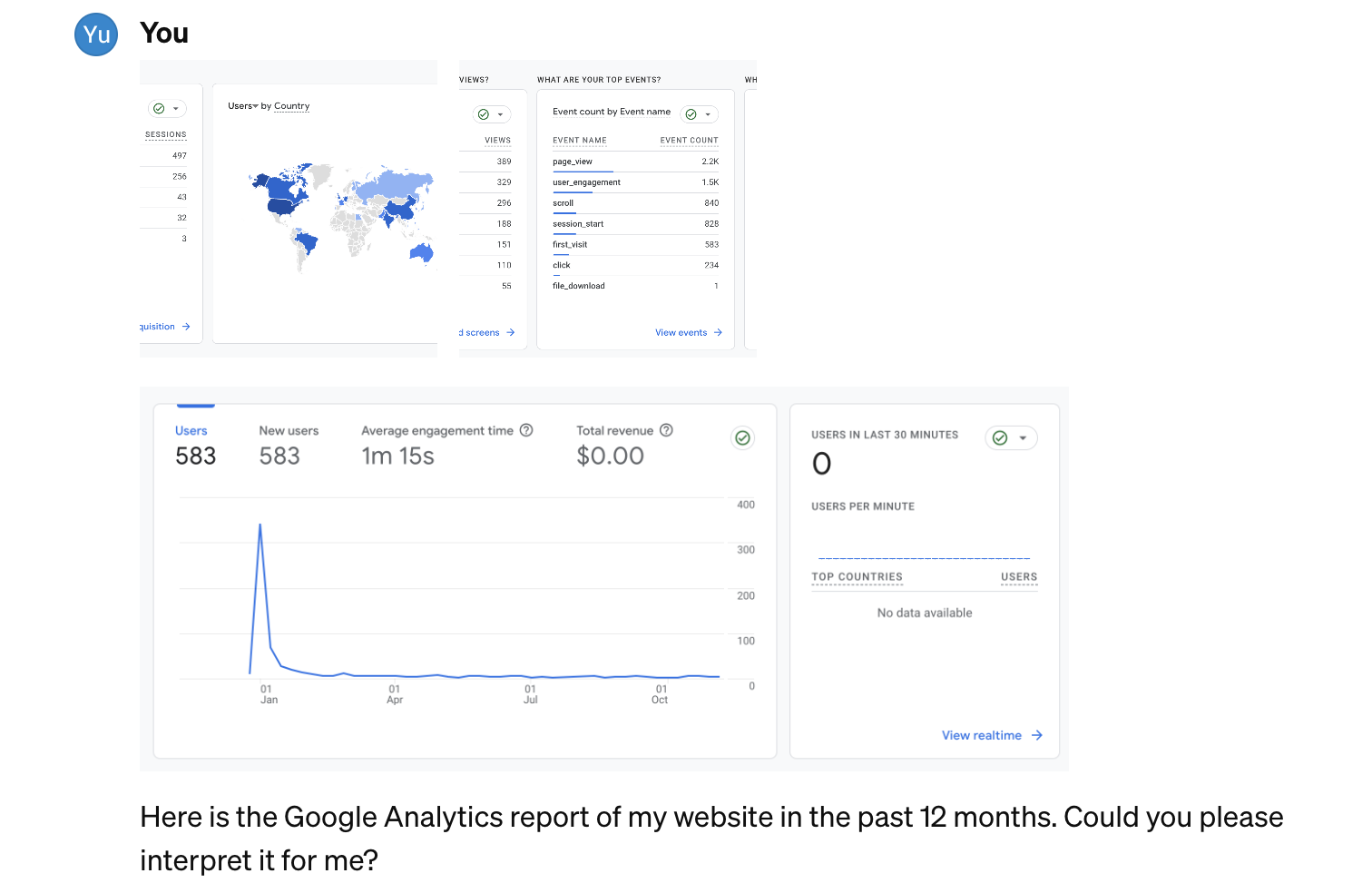Click the 01 Oct label on the chart axis
Screen dimensions: 1372x893
tap(660, 694)
